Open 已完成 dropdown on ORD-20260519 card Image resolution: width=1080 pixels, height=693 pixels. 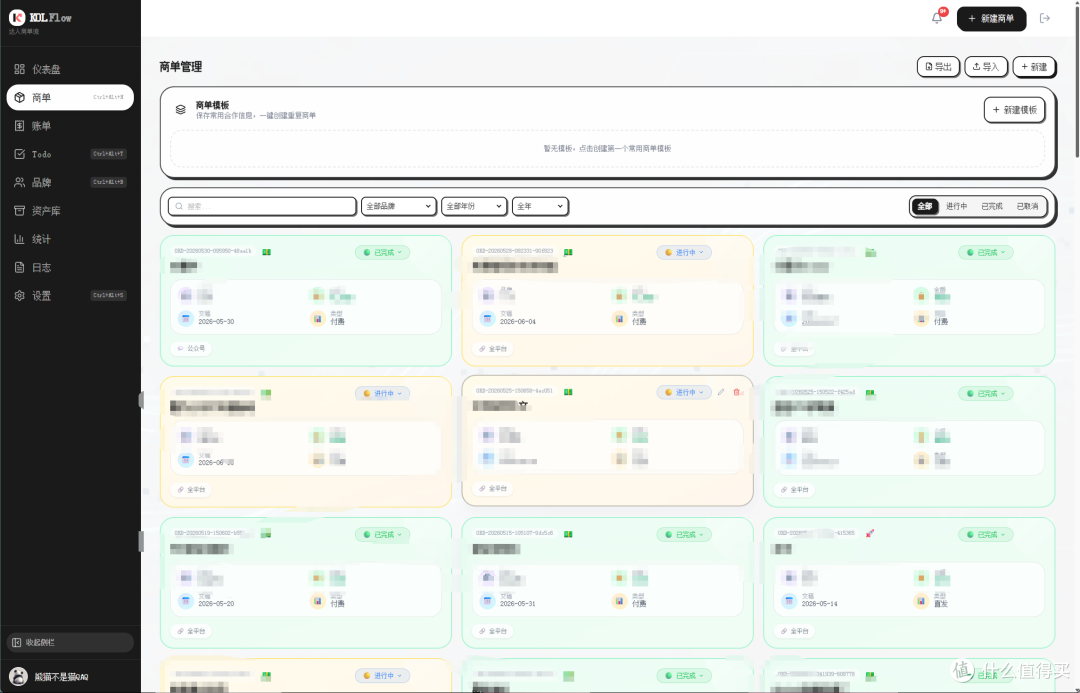coord(382,535)
